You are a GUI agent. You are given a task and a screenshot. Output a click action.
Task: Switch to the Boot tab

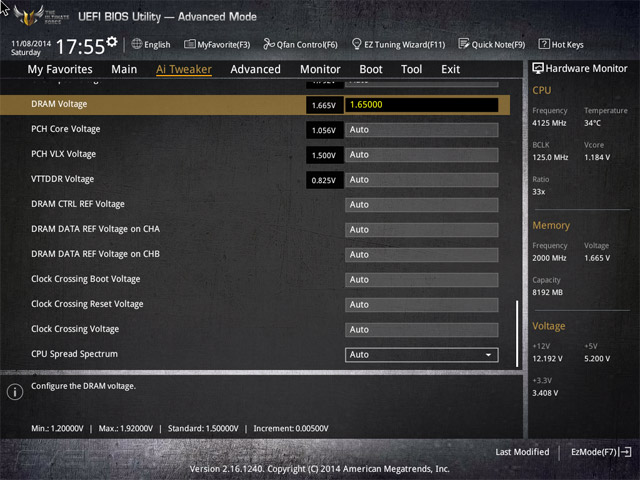coord(371,69)
